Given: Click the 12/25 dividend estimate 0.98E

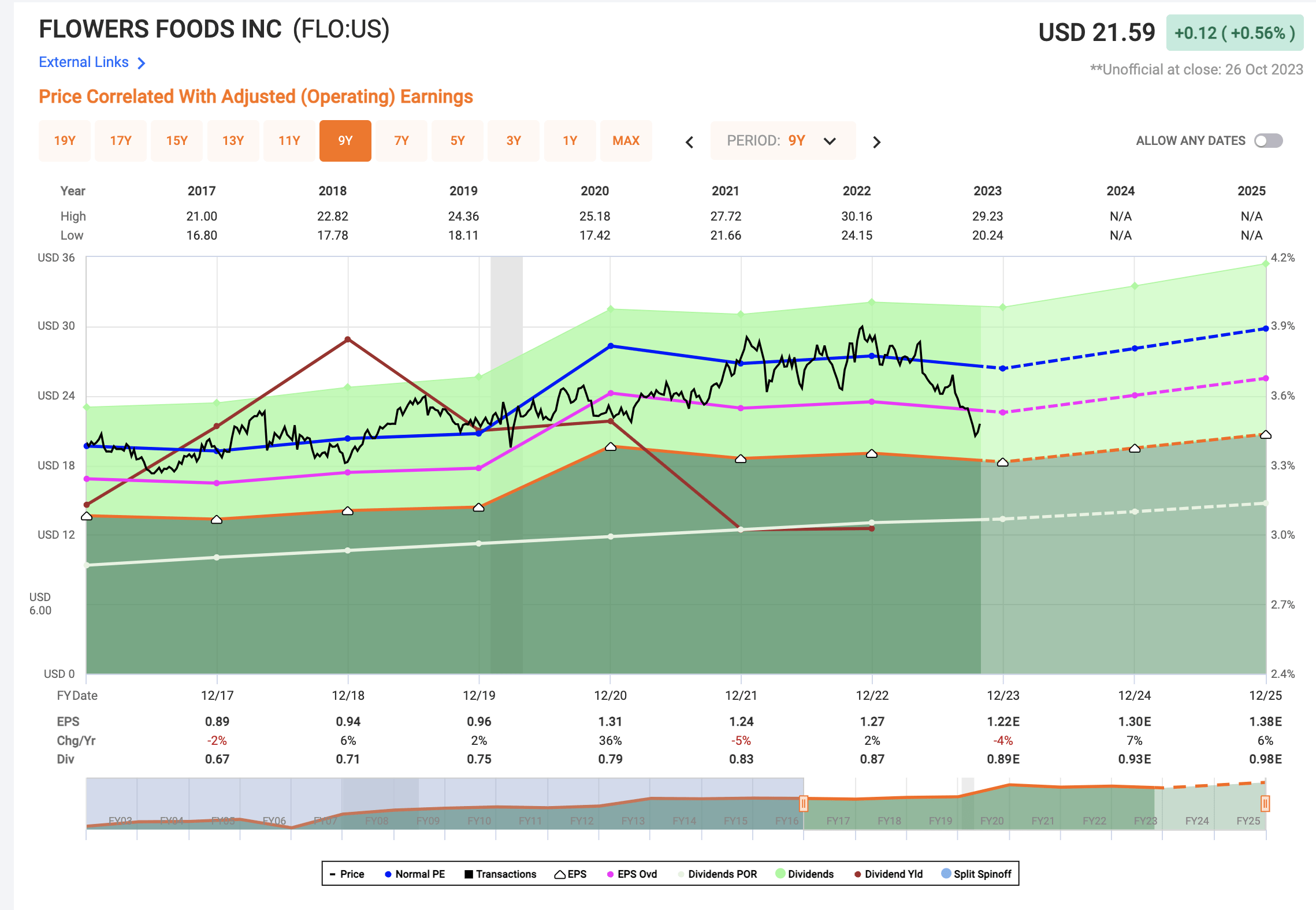Looking at the screenshot, I should point(1265,759).
